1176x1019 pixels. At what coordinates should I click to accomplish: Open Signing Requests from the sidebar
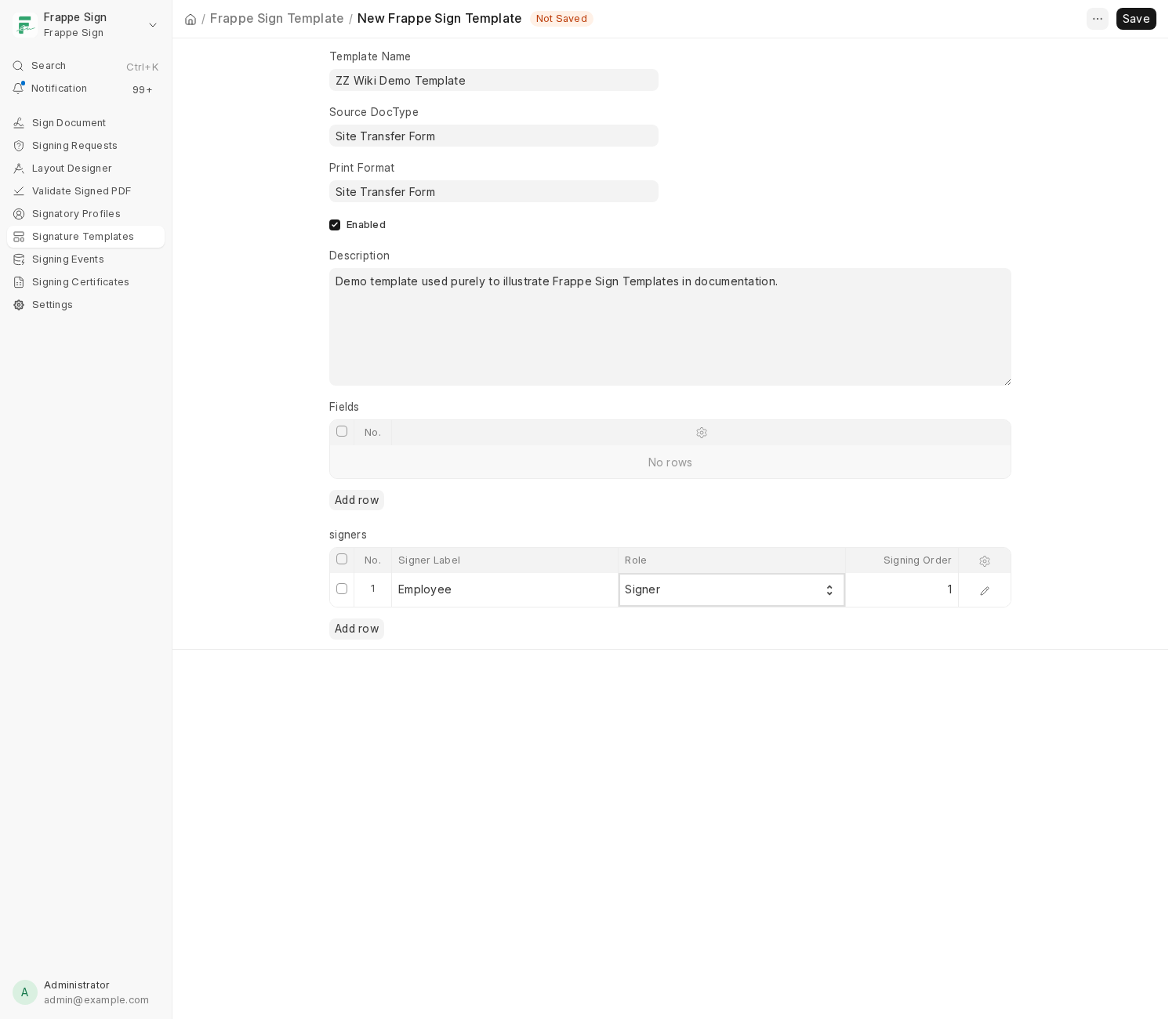click(x=86, y=146)
